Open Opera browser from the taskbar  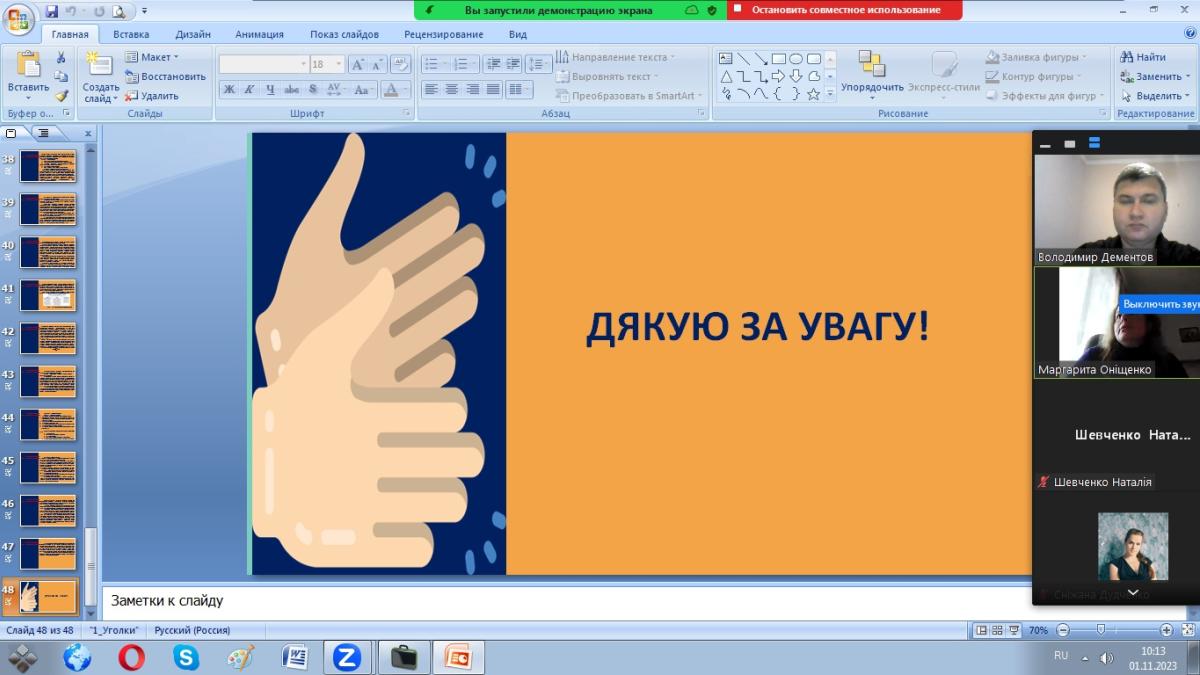(131, 657)
